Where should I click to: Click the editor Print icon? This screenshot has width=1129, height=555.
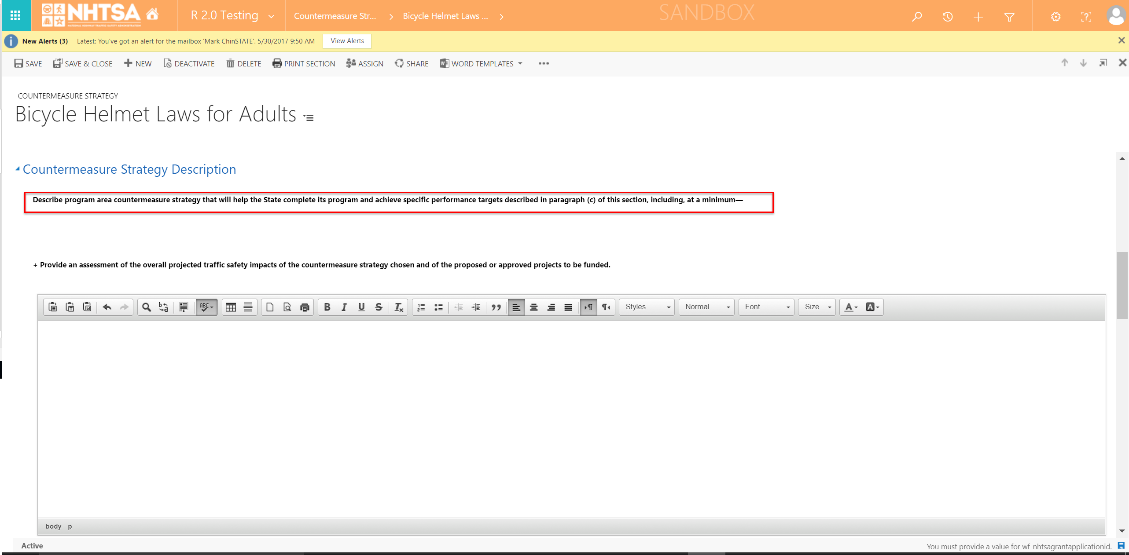coord(305,307)
